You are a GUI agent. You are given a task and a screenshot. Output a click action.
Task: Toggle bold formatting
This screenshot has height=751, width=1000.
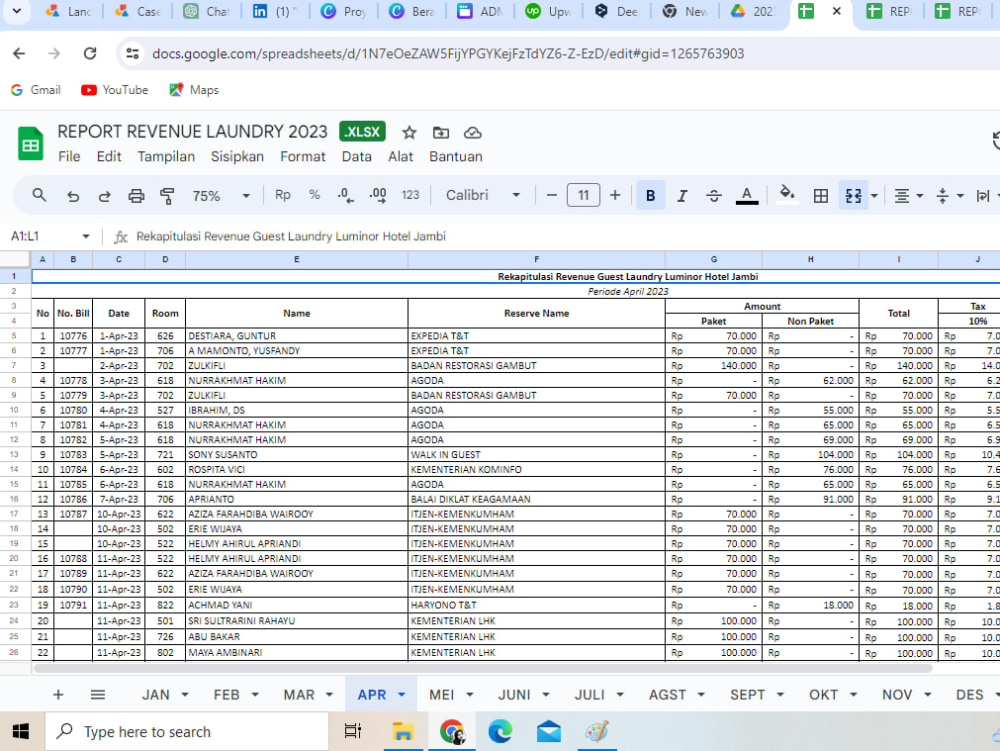(x=651, y=195)
